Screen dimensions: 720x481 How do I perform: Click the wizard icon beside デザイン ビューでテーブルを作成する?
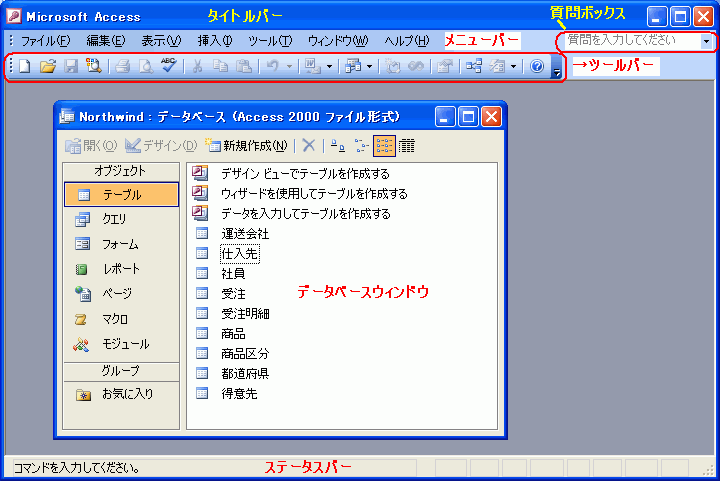200,173
